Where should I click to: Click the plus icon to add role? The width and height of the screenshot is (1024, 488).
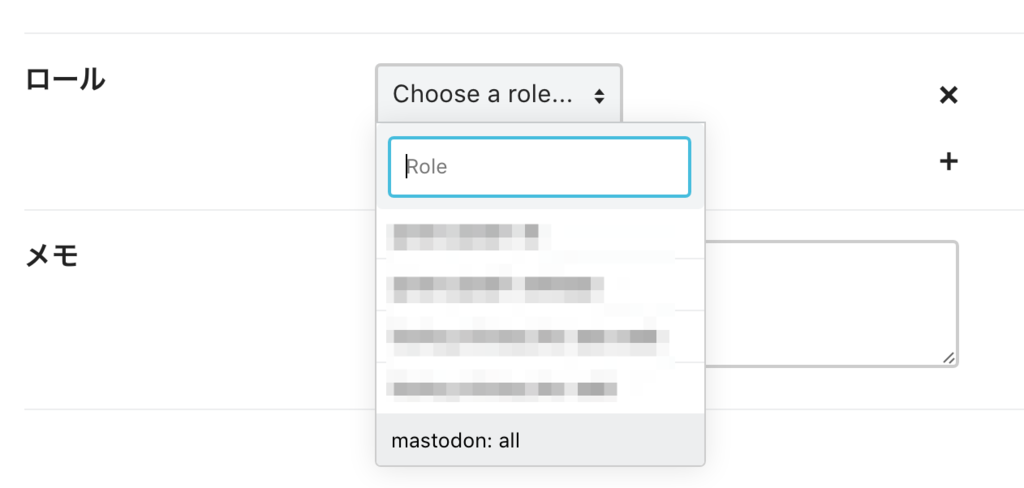click(x=949, y=161)
